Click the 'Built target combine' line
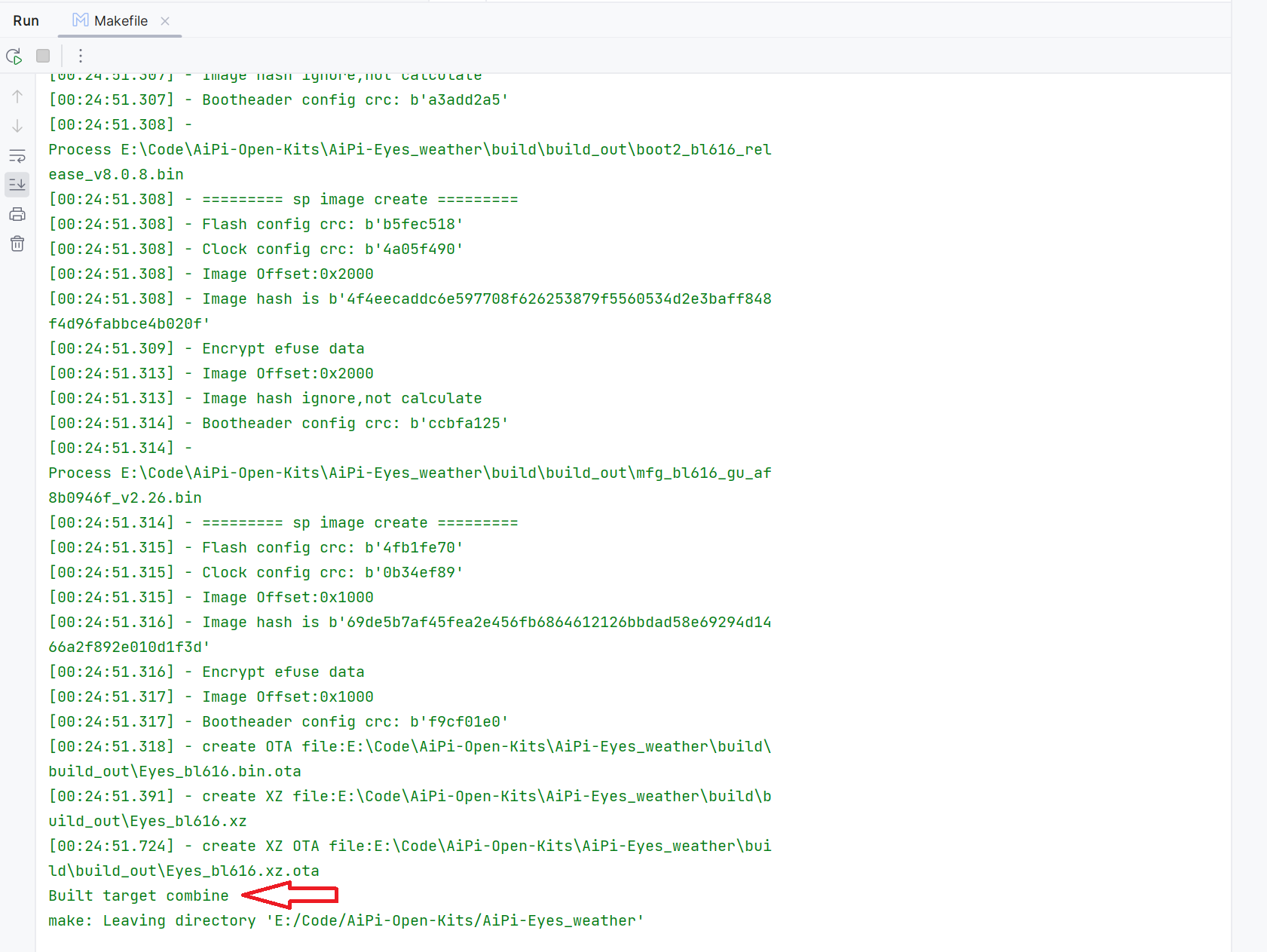This screenshot has height=952, width=1267. pos(139,895)
